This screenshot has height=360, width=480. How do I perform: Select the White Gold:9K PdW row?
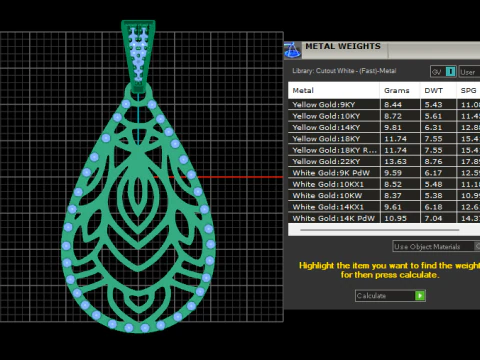click(384, 173)
